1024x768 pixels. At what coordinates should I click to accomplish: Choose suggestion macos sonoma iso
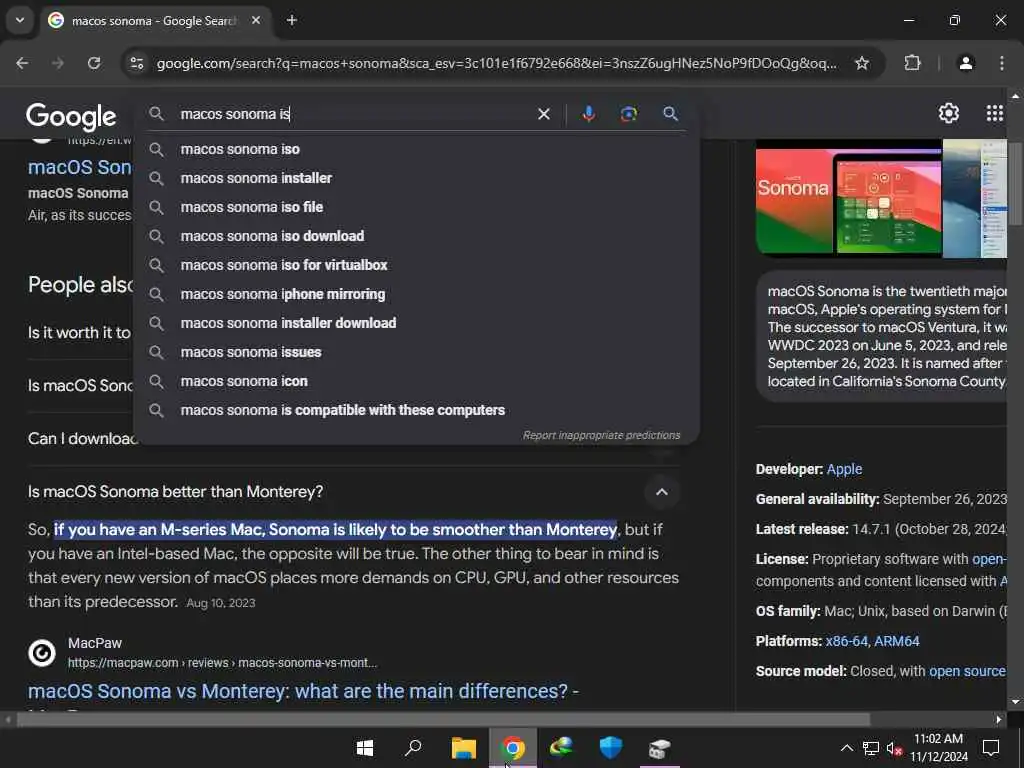click(x=417, y=150)
